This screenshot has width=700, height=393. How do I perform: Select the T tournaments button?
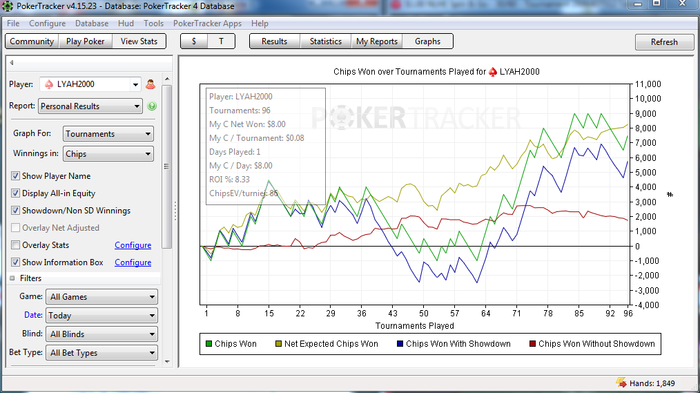[221, 42]
